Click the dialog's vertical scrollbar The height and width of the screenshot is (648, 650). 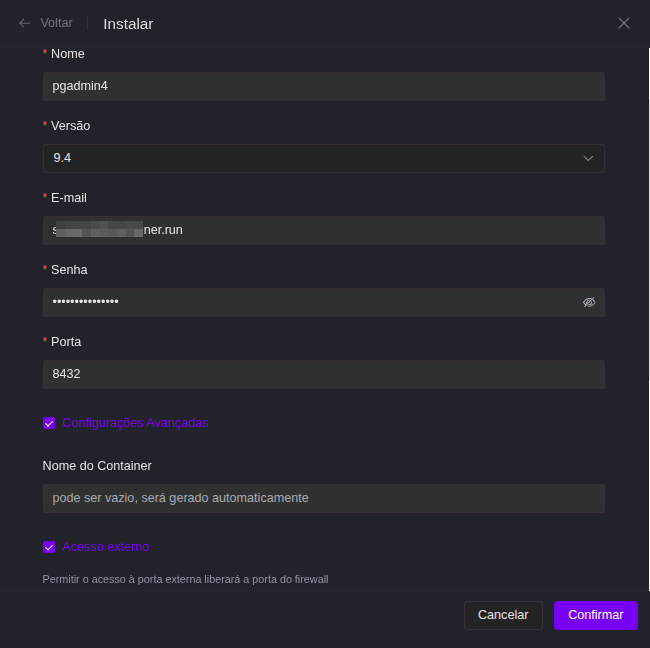tap(648, 319)
